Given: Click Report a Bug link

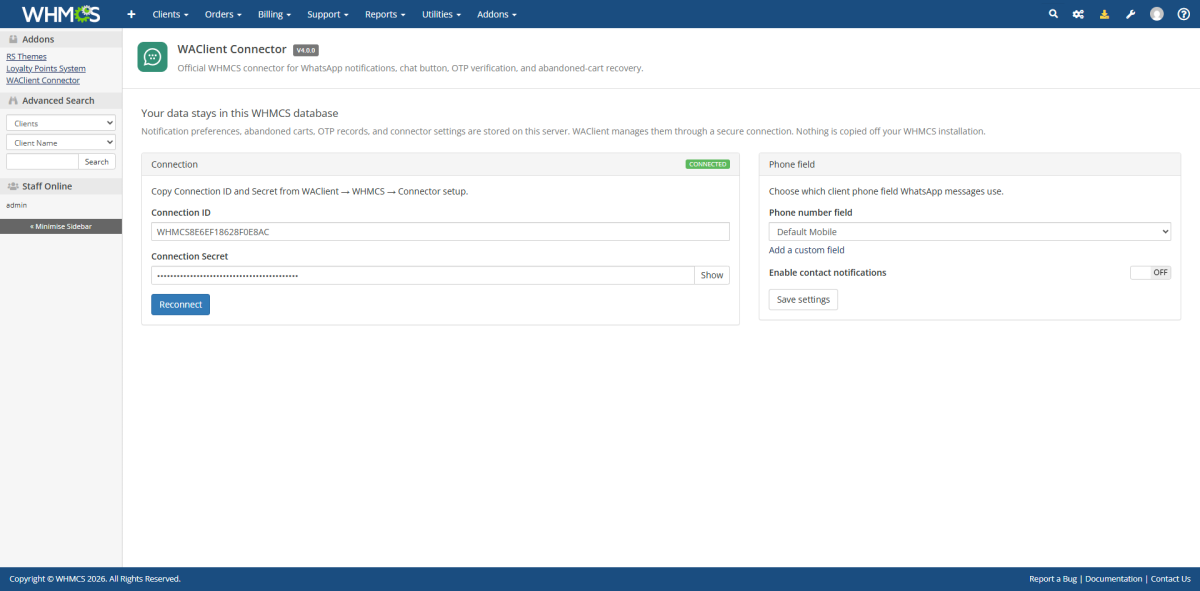Looking at the screenshot, I should click(1053, 579).
